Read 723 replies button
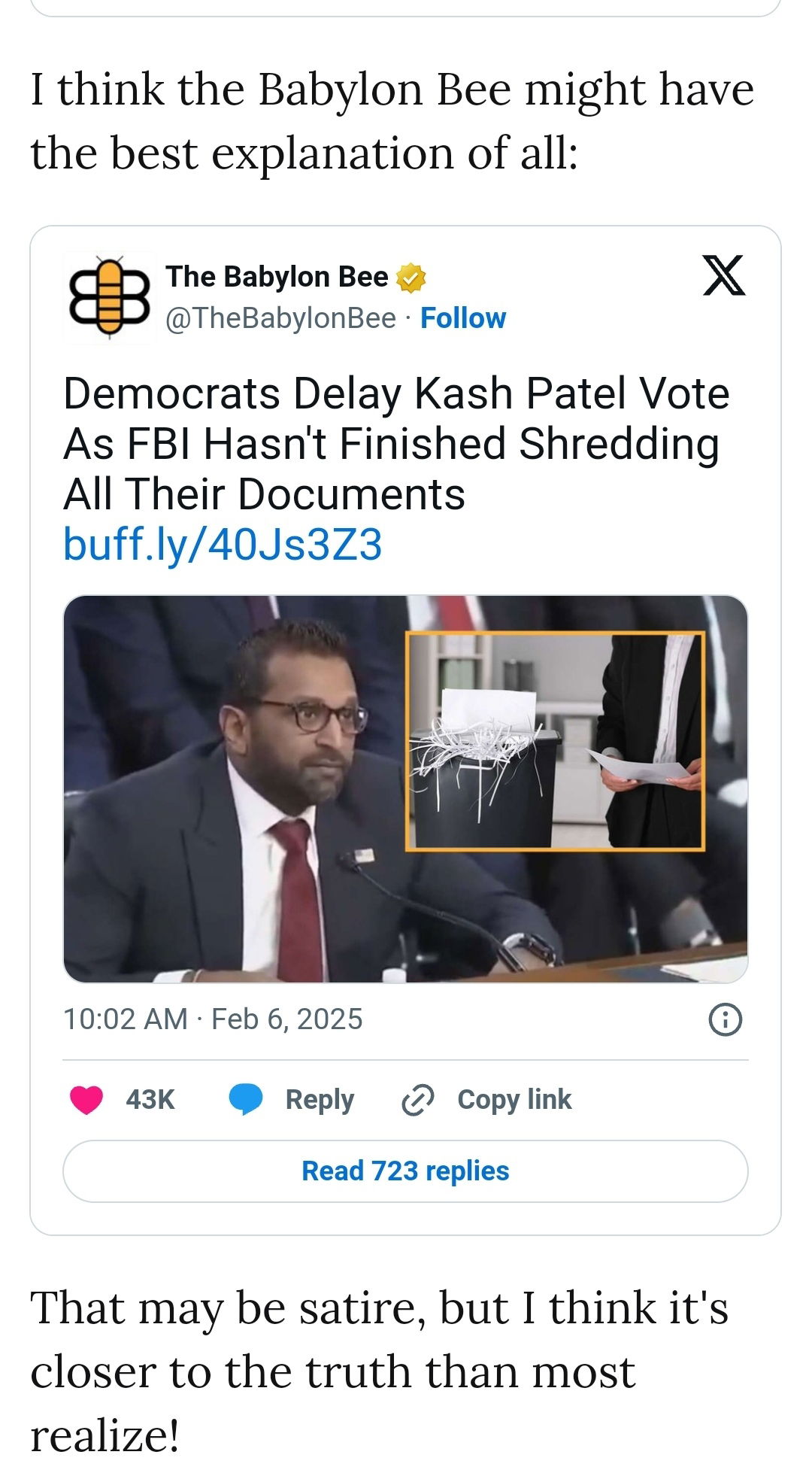Image resolution: width=812 pixels, height=1476 pixels. [x=405, y=1171]
